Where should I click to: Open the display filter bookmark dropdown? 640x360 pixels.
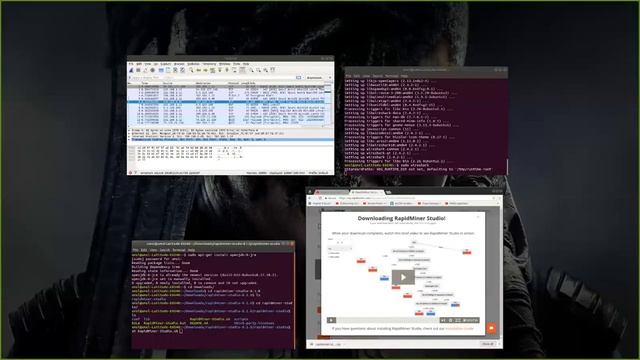coord(129,77)
